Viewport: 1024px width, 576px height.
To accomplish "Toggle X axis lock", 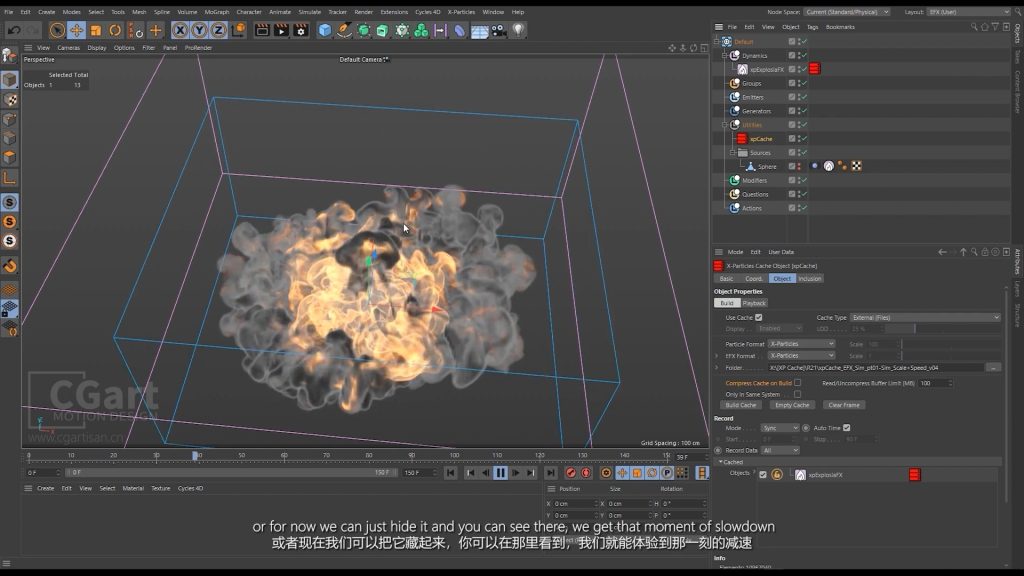I will click(180, 30).
